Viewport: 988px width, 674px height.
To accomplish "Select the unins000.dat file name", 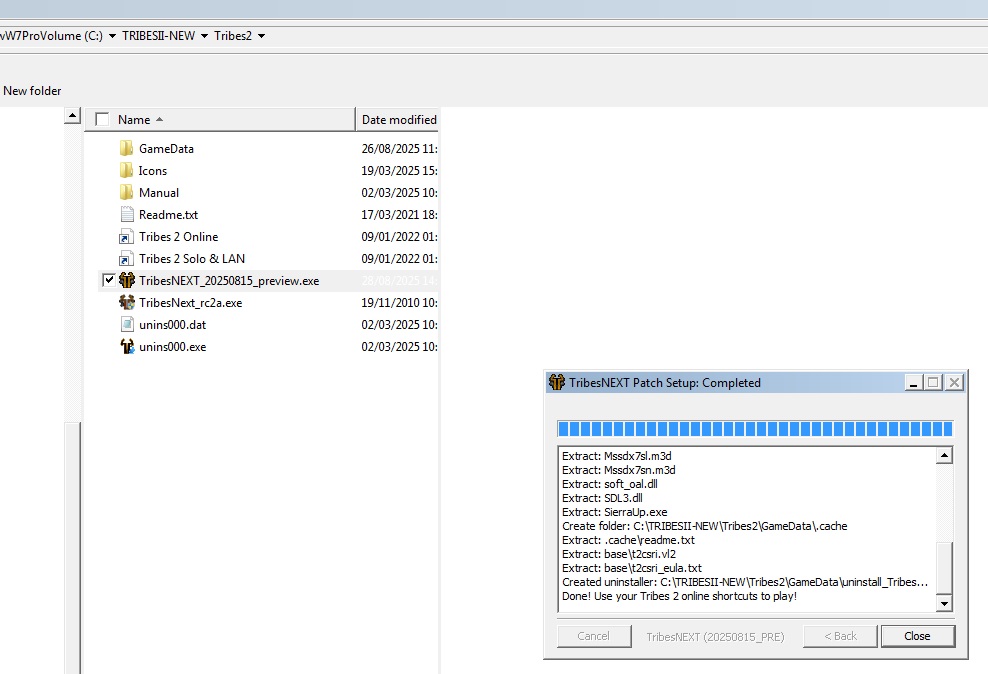I will click(x=172, y=325).
